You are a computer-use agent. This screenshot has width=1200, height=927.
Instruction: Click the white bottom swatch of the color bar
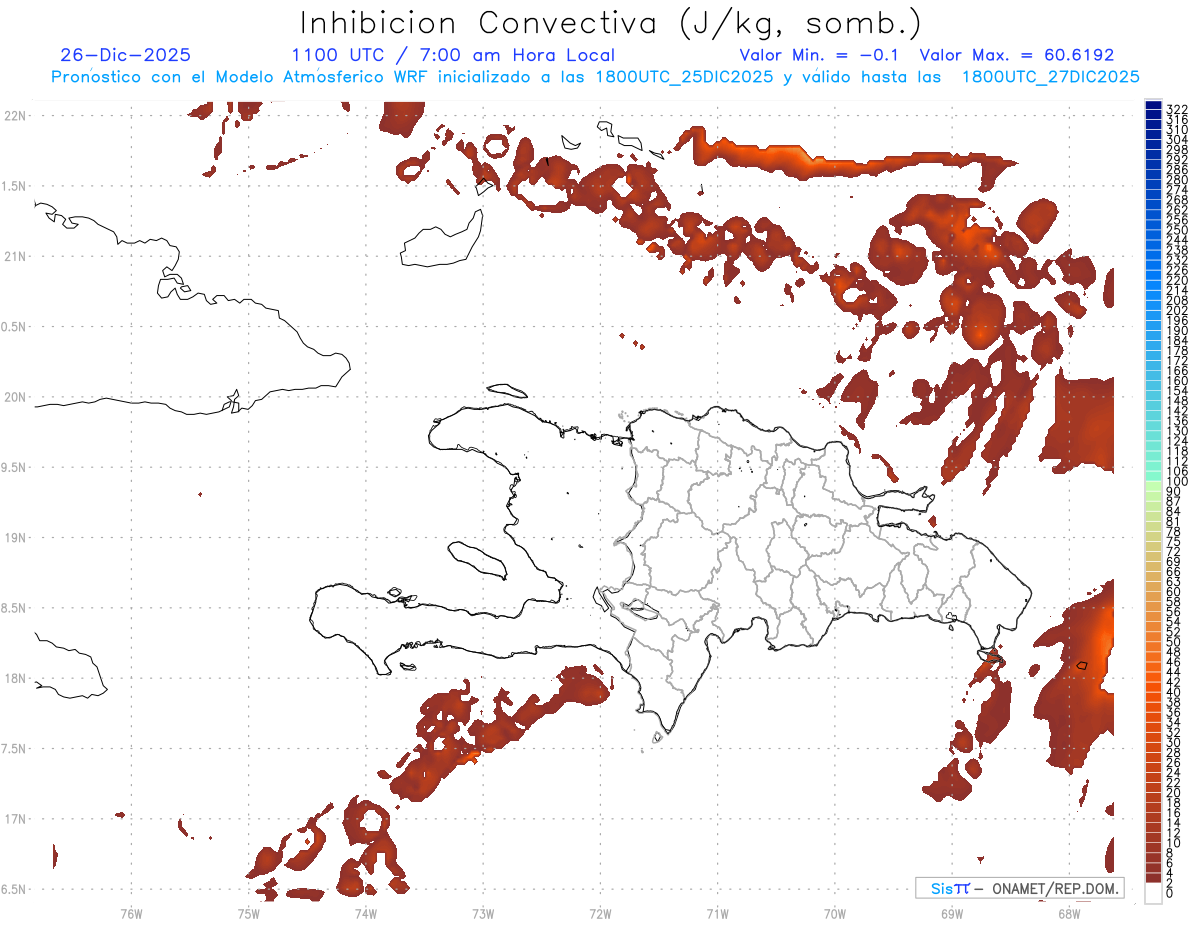[1153, 895]
